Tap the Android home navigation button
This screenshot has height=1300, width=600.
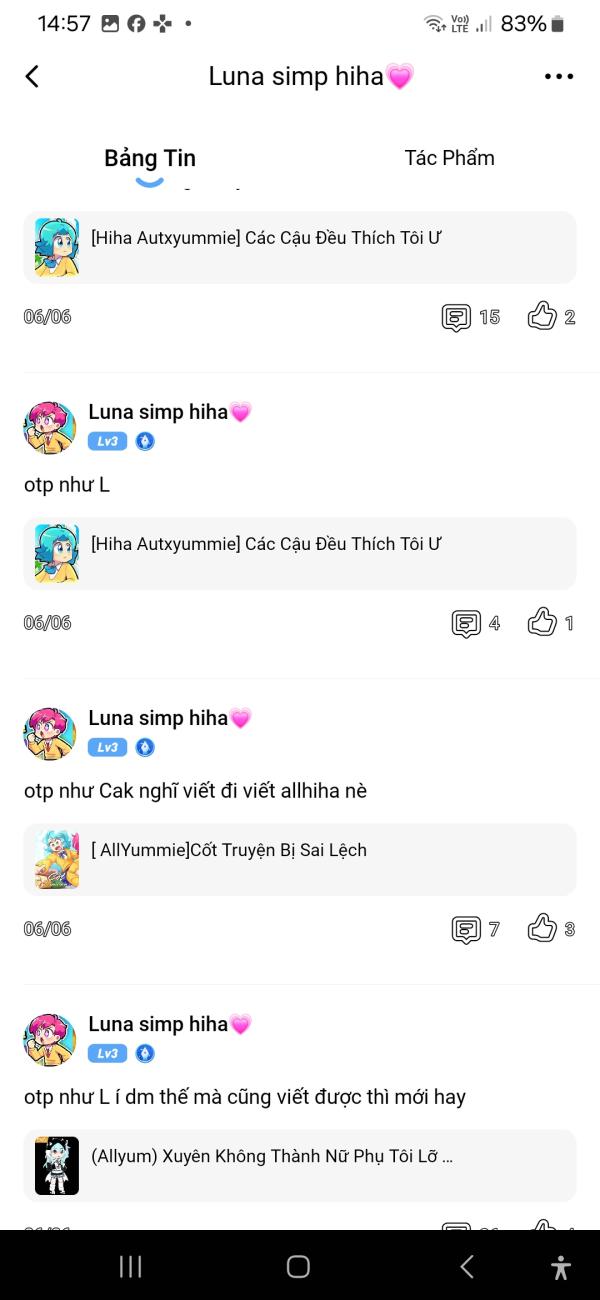click(298, 1266)
